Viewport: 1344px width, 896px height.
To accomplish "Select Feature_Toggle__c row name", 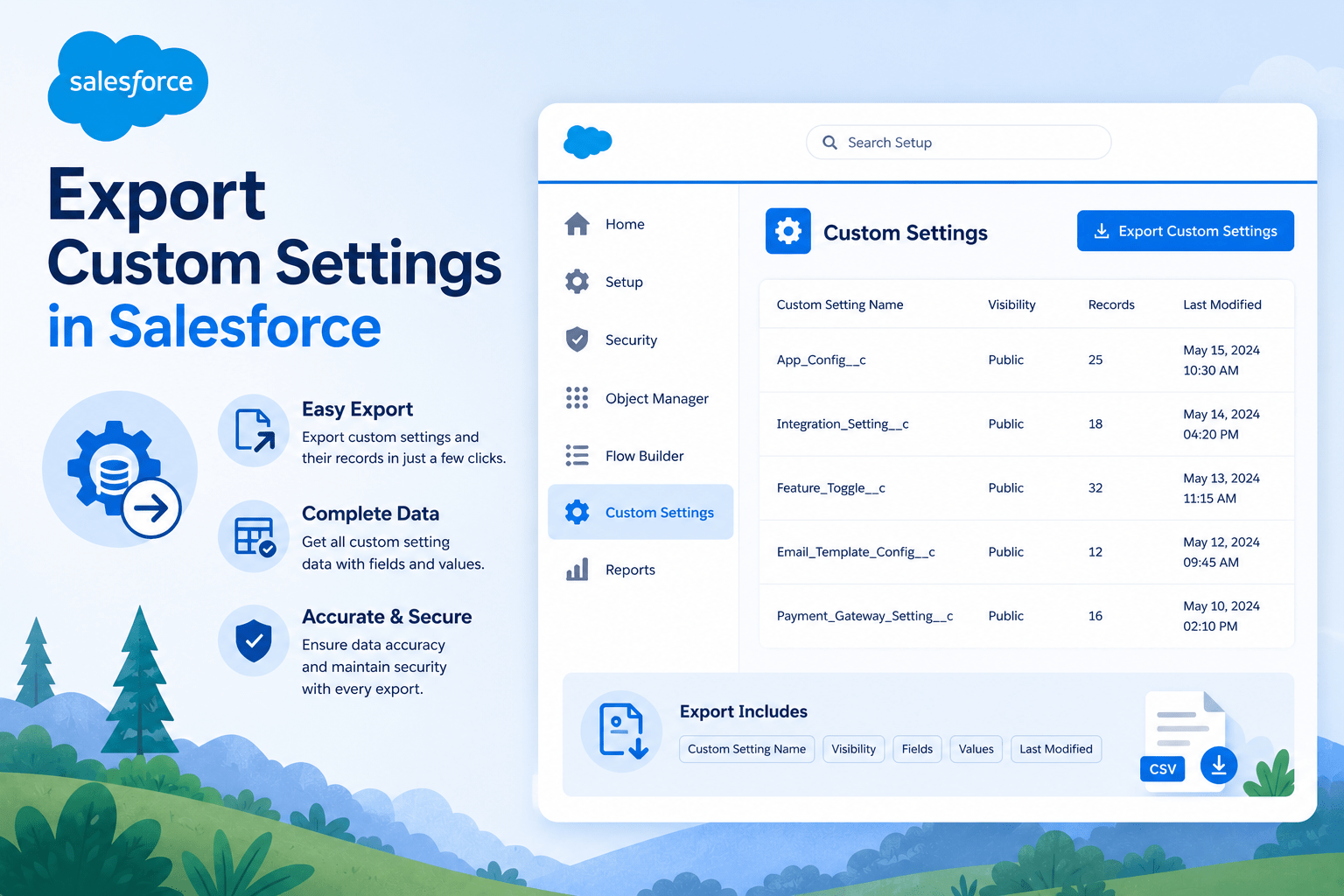I will 831,487.
